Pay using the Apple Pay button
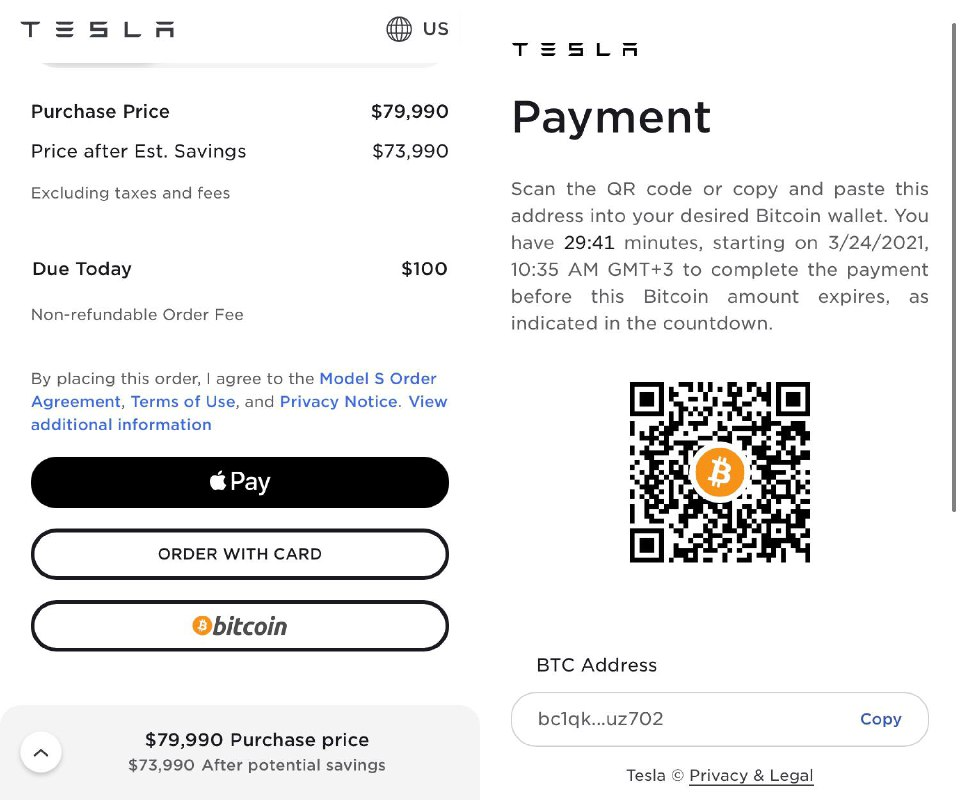Image resolution: width=960 pixels, height=800 pixels. [x=240, y=482]
